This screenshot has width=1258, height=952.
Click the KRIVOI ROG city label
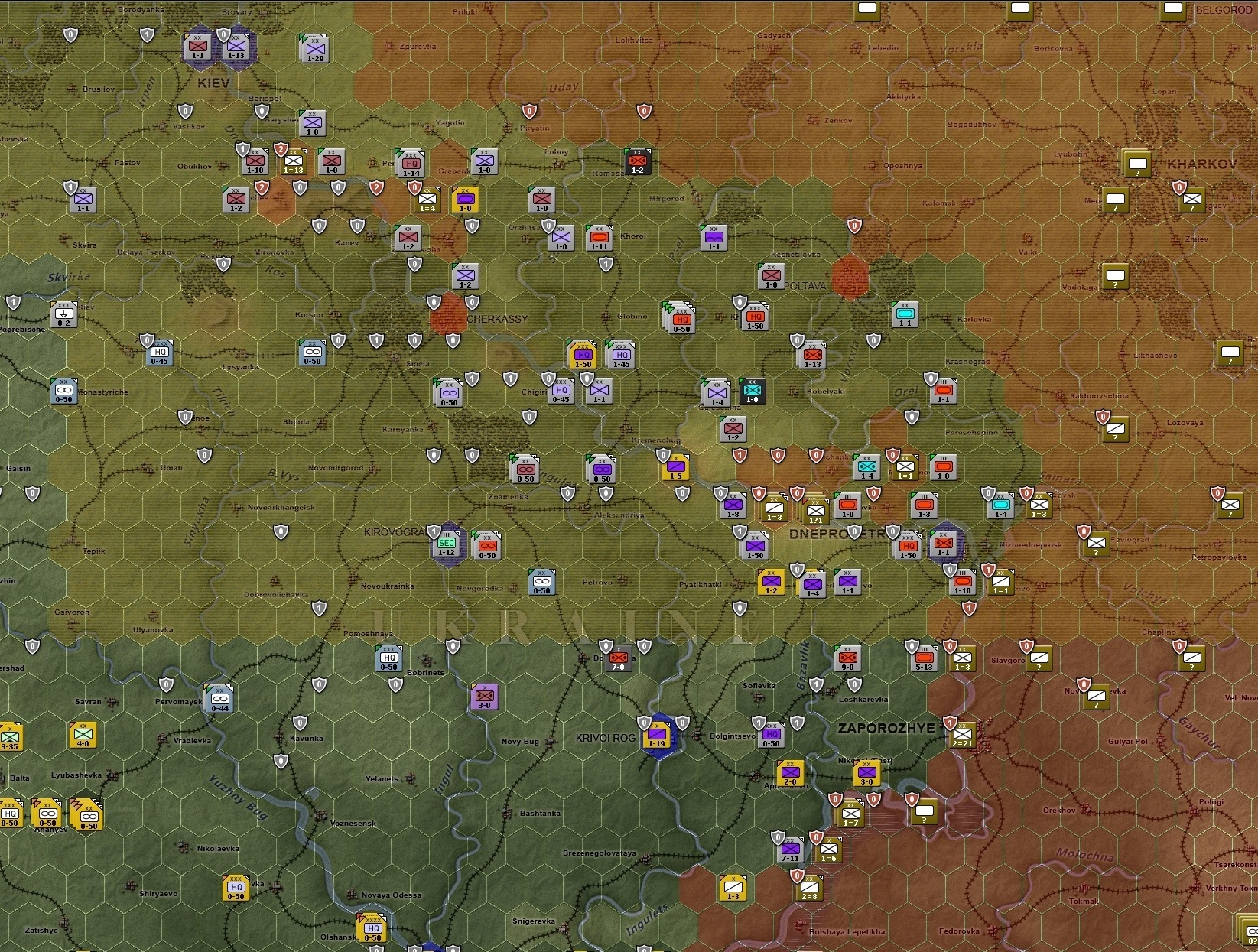[605, 738]
